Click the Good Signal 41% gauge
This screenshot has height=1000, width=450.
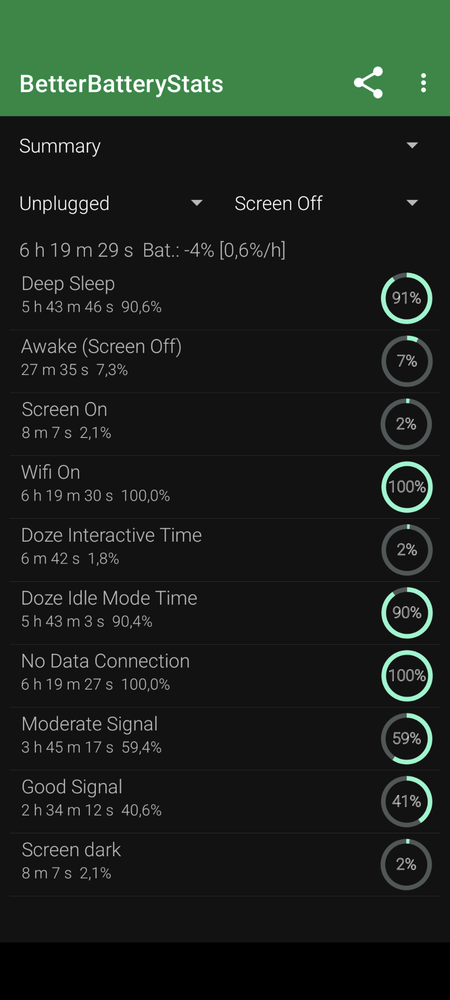tap(407, 802)
